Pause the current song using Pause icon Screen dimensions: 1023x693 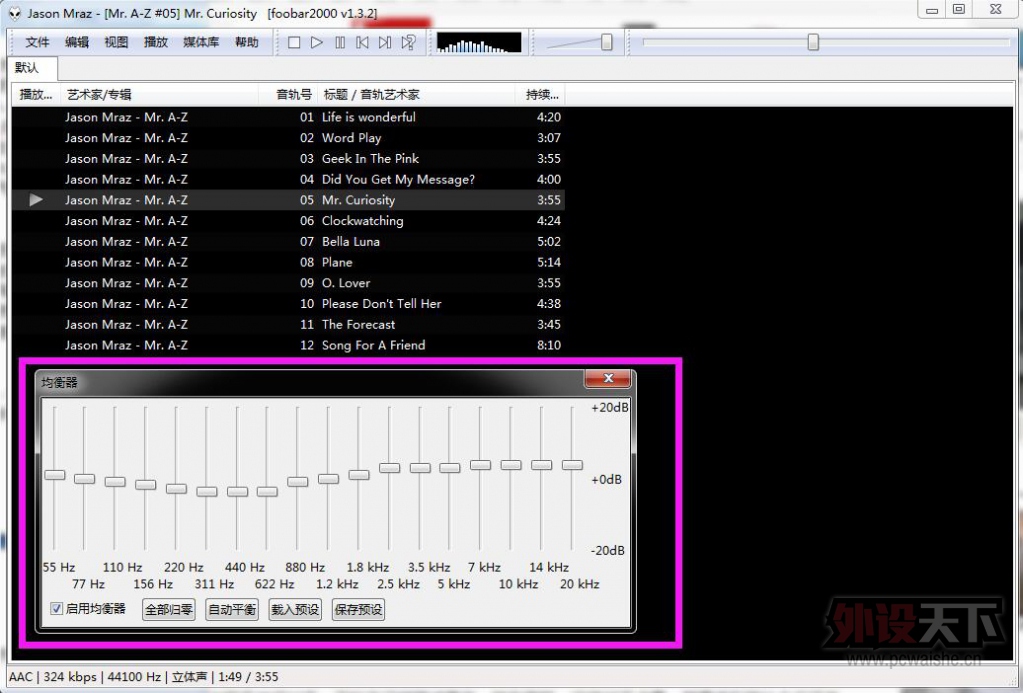click(340, 42)
